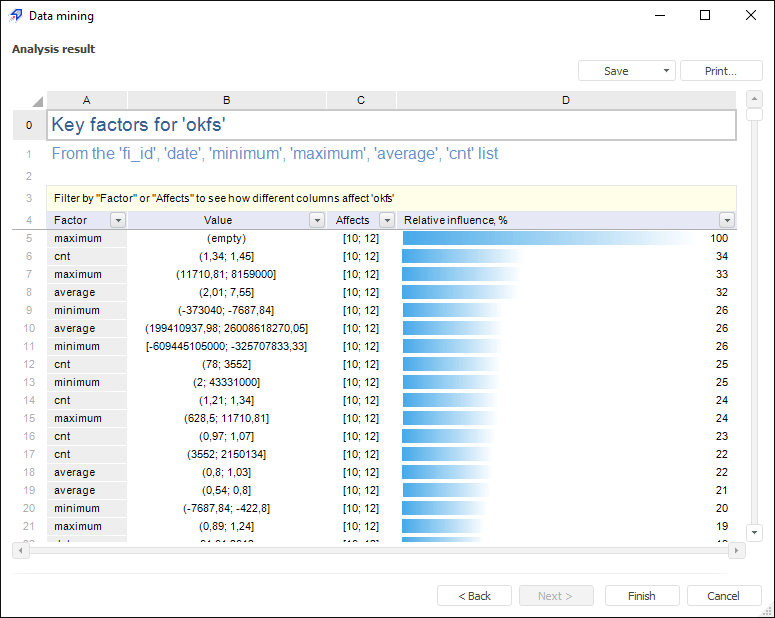Click the vertical scrollbar down arrow
775x618 pixels.
point(755,533)
